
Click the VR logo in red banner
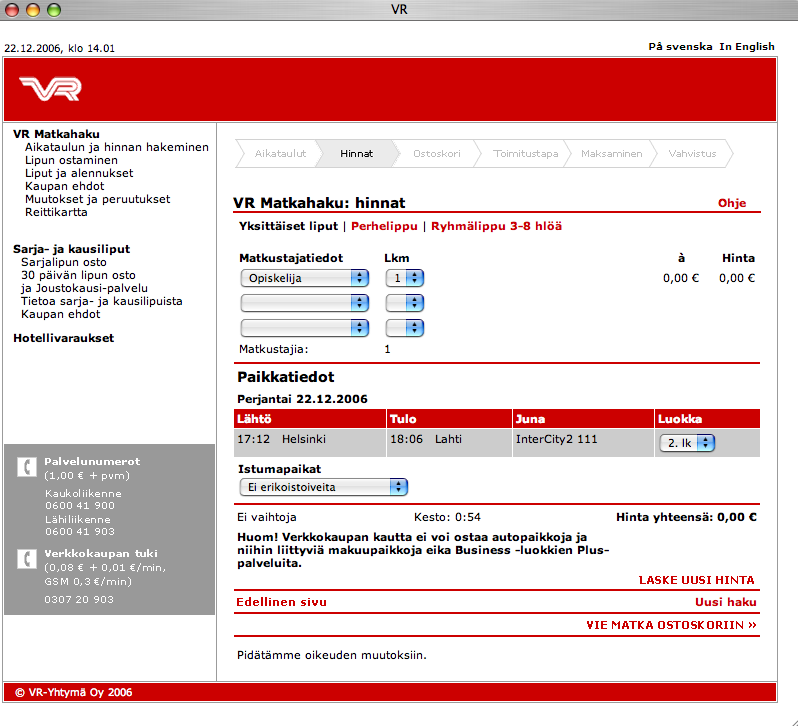coord(50,89)
